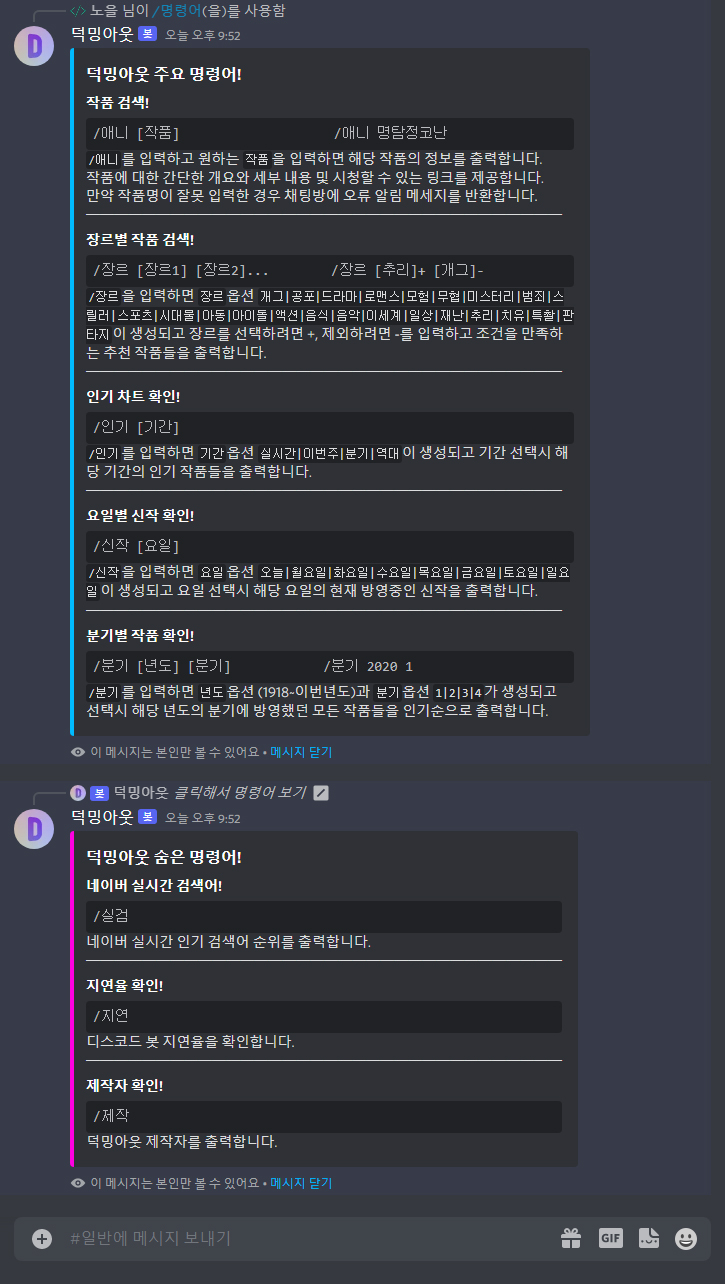Click the /애니 [작품] code block
This screenshot has height=1284, width=725.
coord(330,133)
